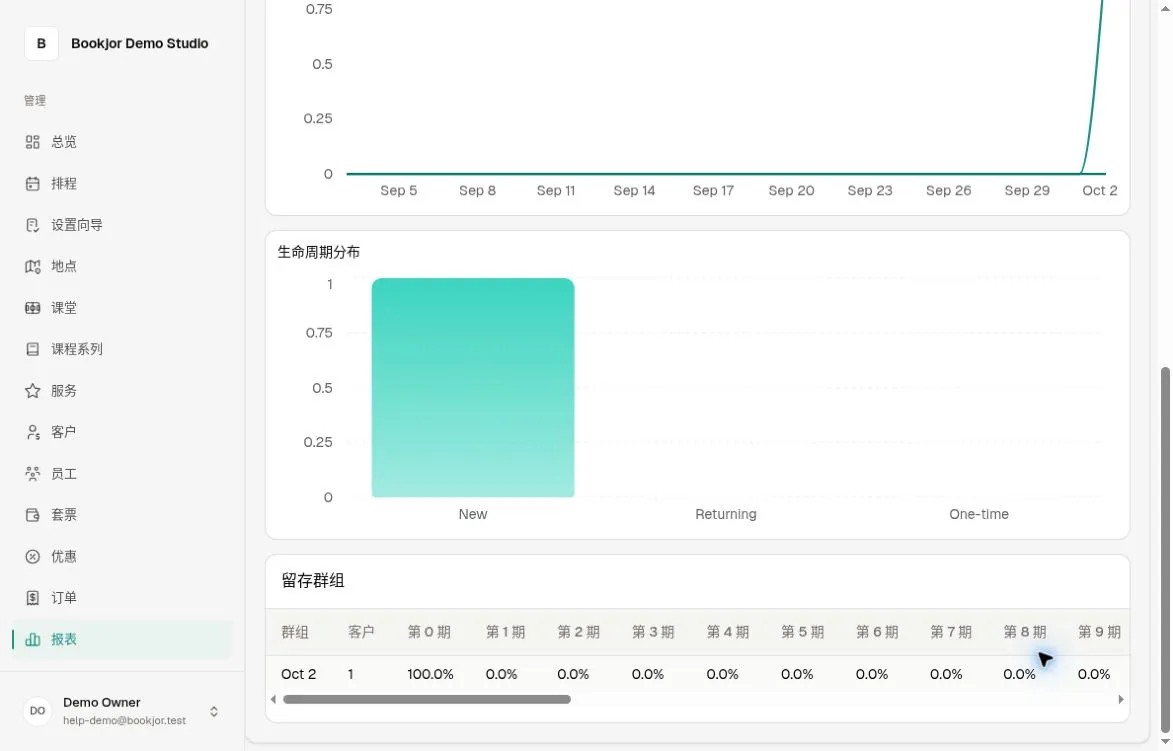The image size is (1173, 751).
Task: Click the 客户 column header in table
Action: tap(361, 633)
